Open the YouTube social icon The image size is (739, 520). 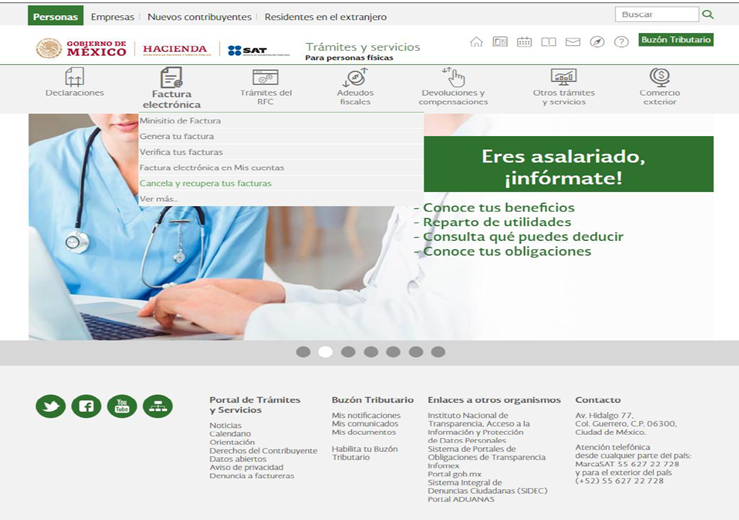point(122,406)
